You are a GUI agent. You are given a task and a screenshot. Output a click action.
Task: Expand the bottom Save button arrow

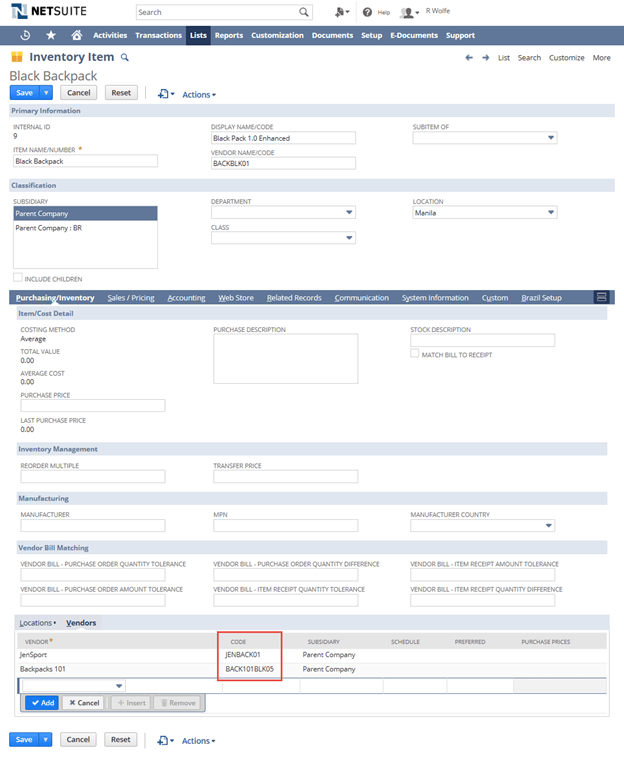click(x=46, y=739)
